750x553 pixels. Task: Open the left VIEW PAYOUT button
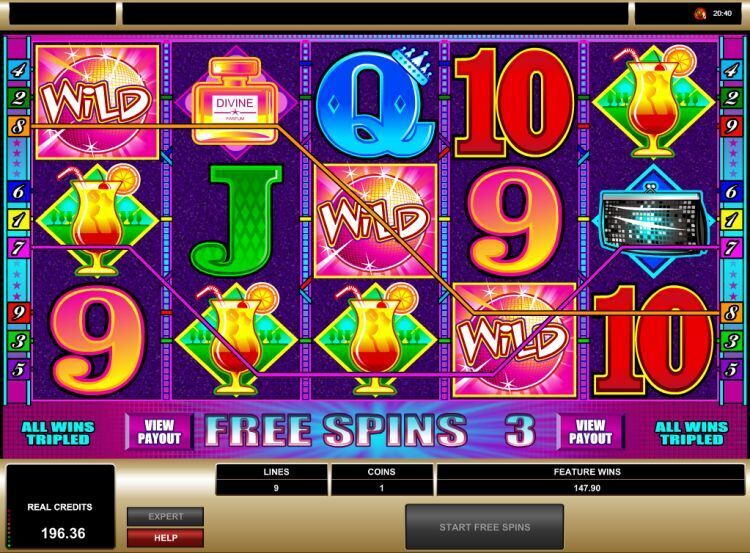159,432
